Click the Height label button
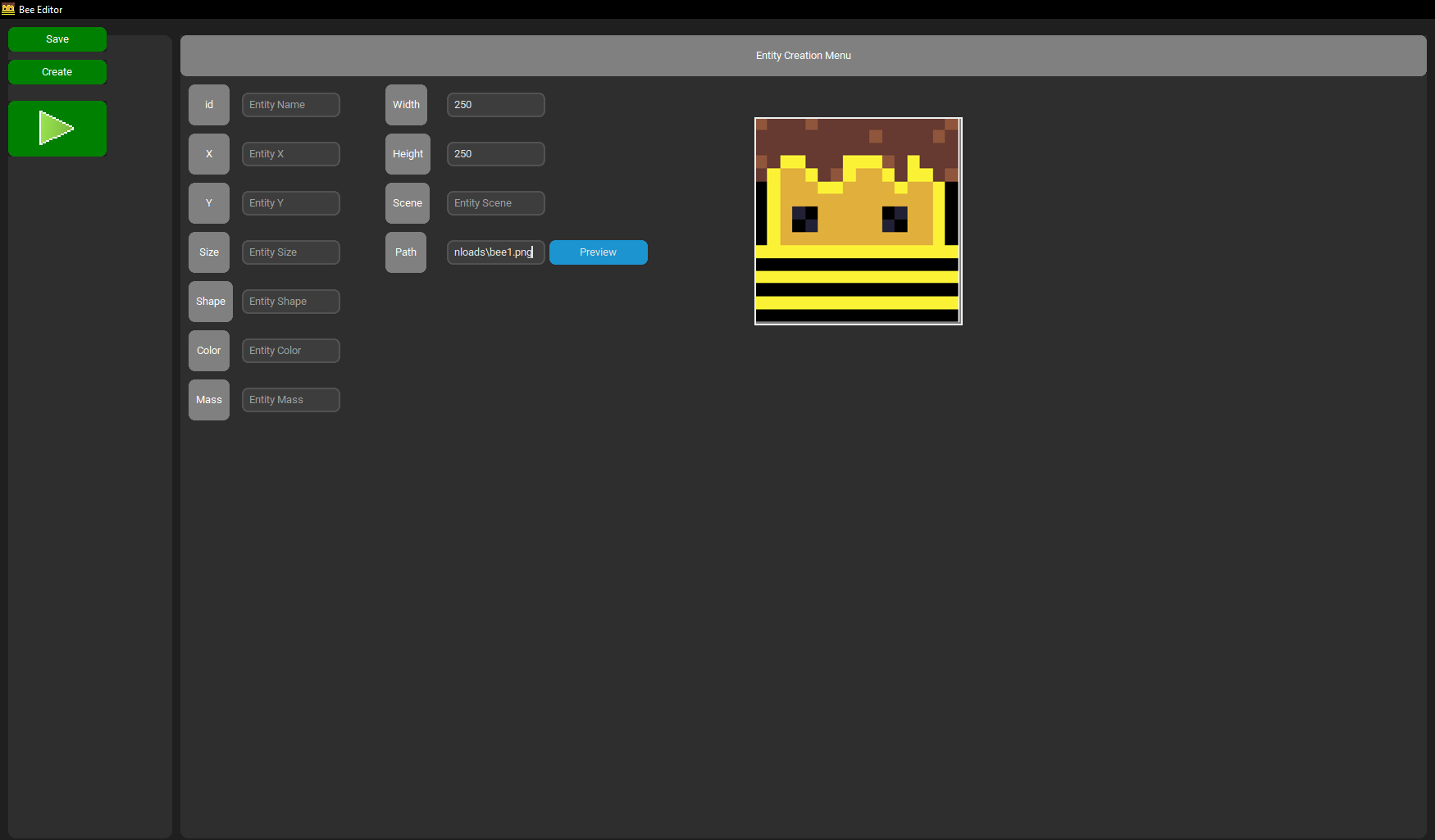This screenshot has height=840, width=1435. coord(408,154)
